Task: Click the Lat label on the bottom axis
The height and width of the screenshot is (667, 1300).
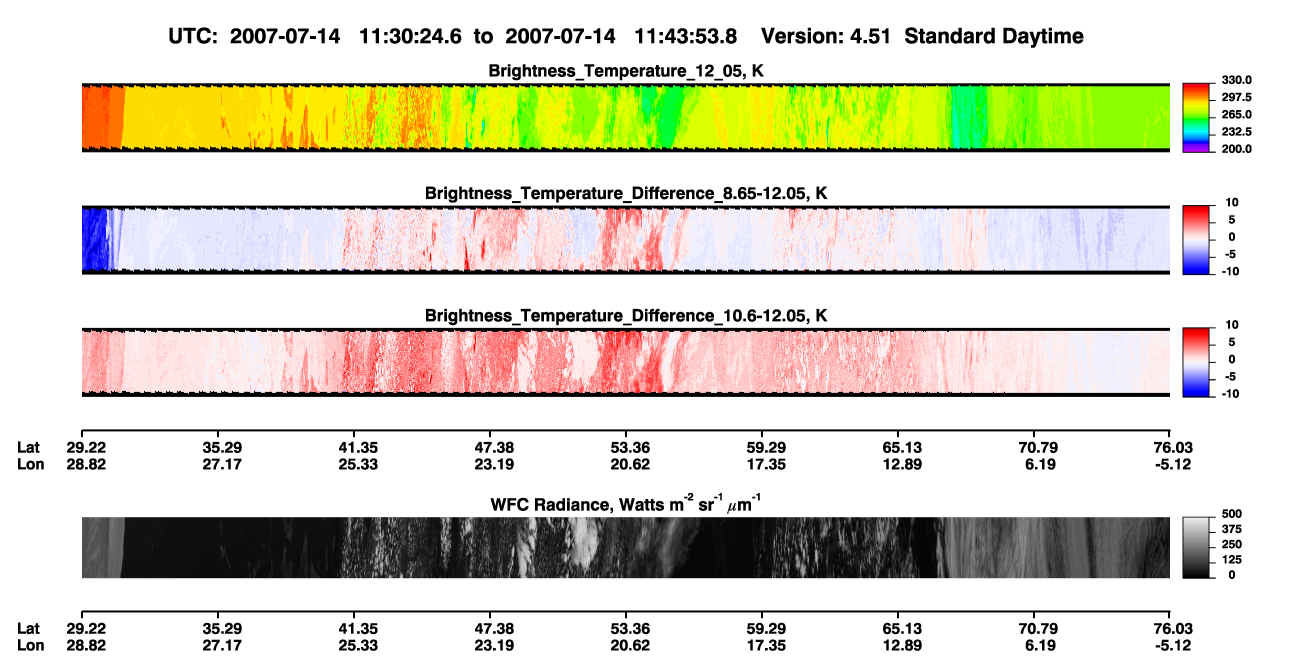Action: (x=28, y=629)
